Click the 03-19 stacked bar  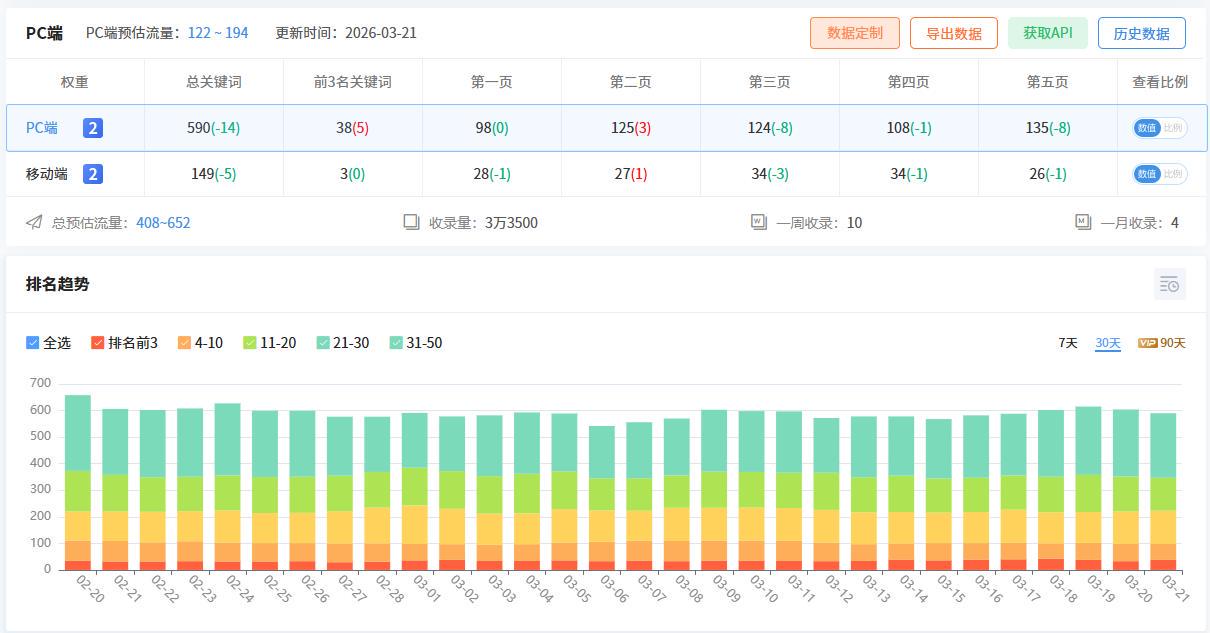[1088, 488]
